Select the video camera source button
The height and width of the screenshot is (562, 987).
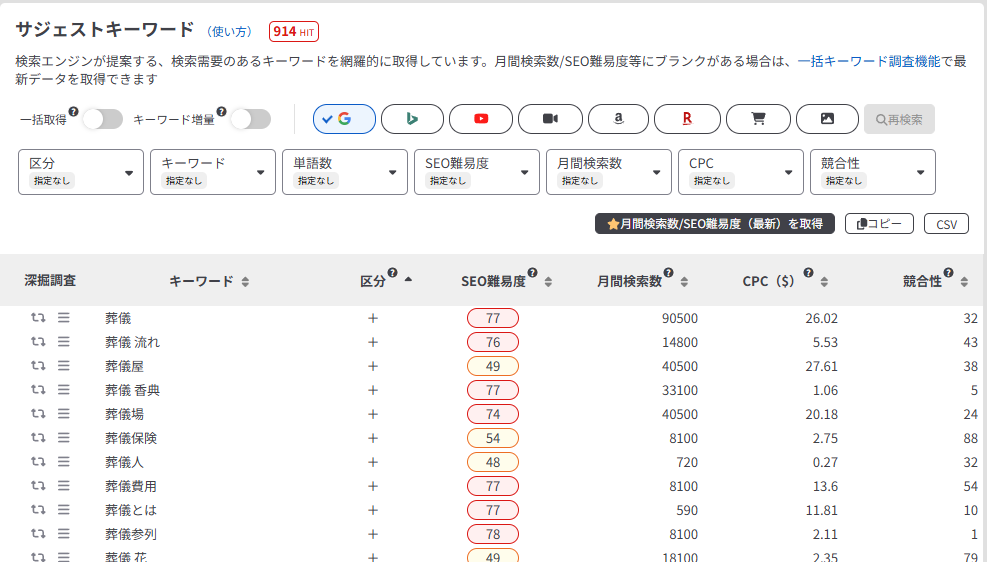tap(550, 119)
